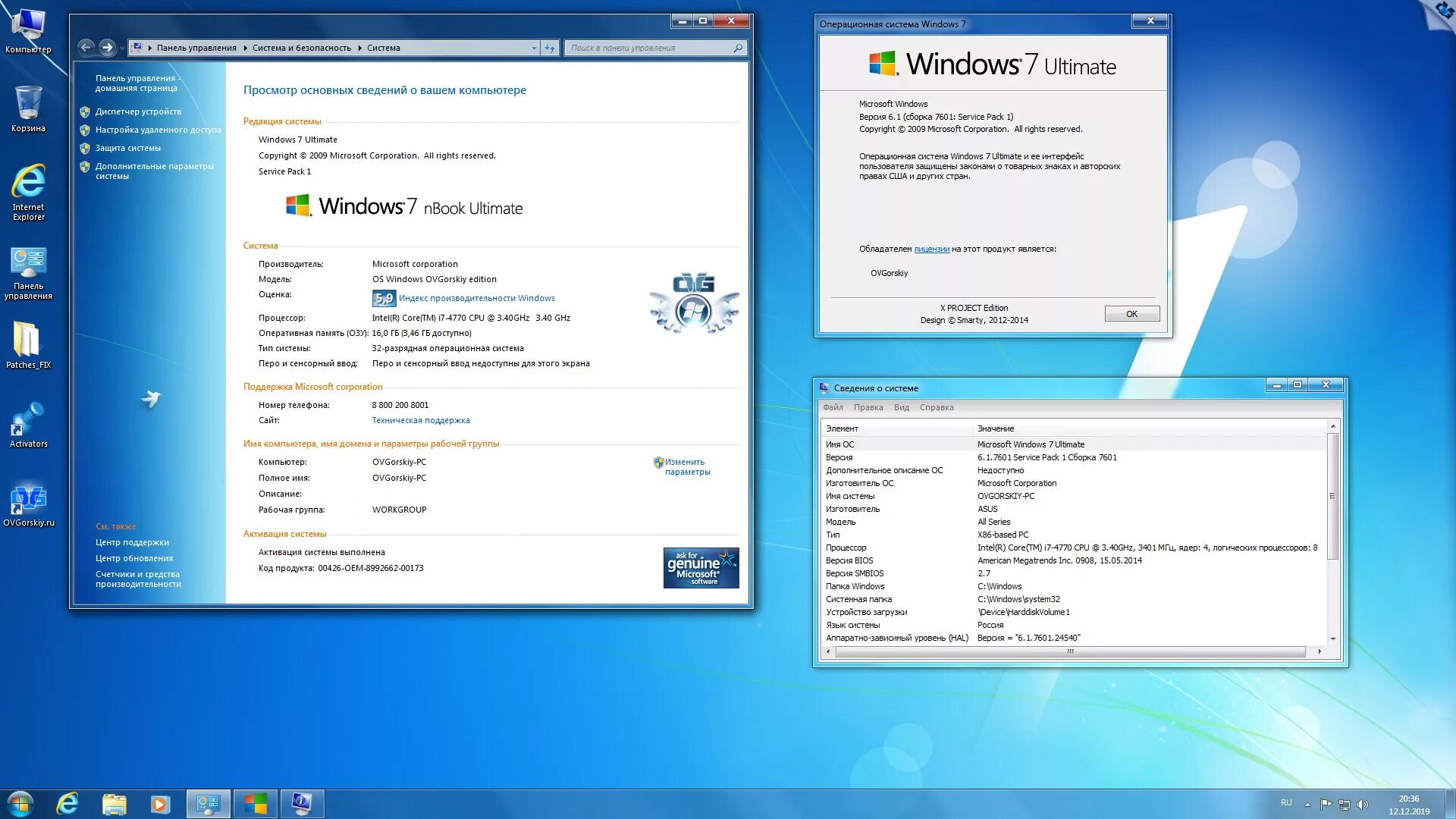
Task: Click the network tray icon
Action: click(x=1345, y=804)
